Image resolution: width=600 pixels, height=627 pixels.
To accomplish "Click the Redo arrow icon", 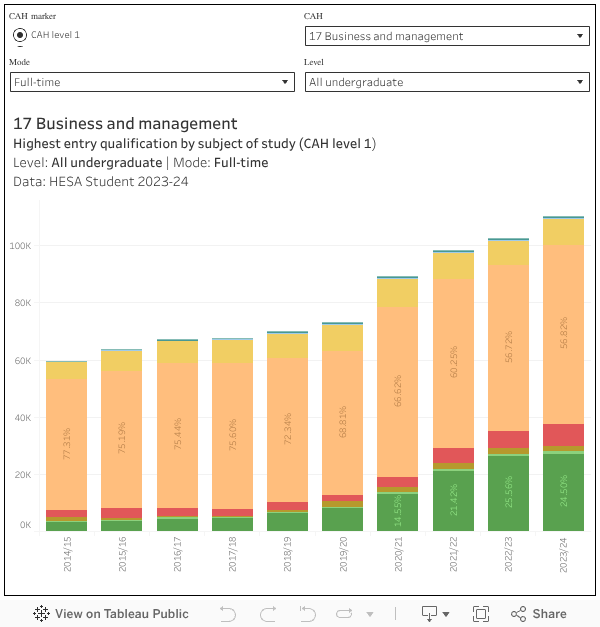I will (x=268, y=614).
